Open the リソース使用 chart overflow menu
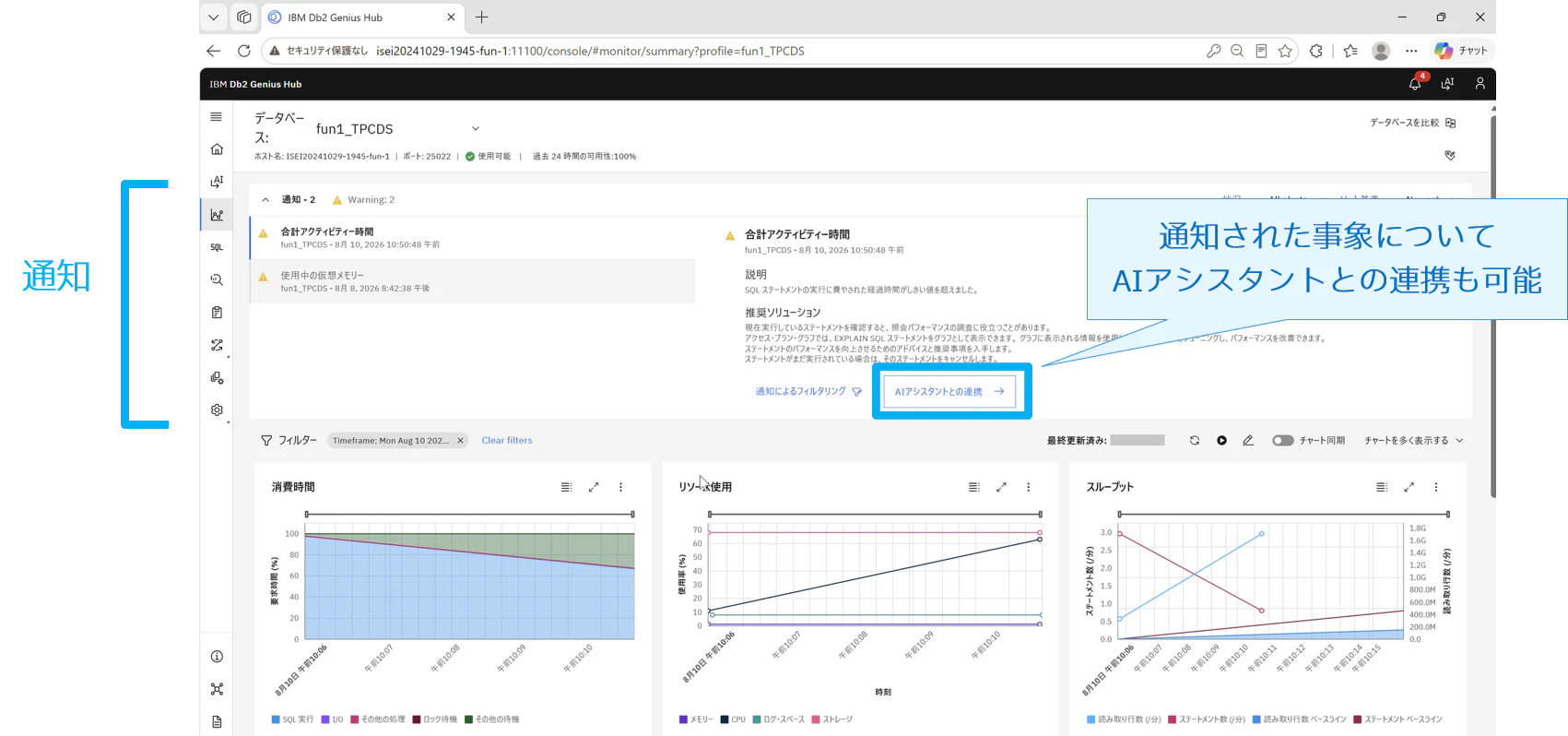The width and height of the screenshot is (1568, 736). point(1029,487)
